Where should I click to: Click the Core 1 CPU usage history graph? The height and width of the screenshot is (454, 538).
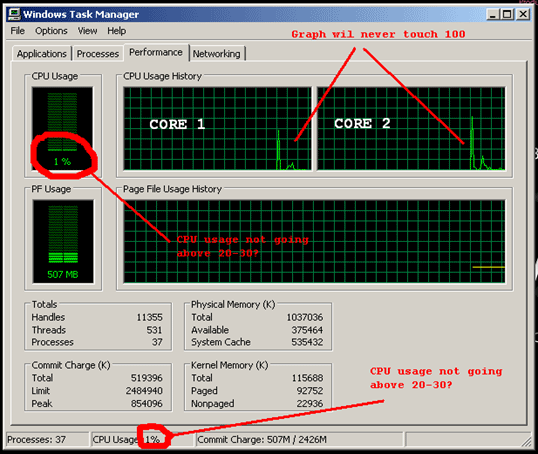[x=218, y=128]
